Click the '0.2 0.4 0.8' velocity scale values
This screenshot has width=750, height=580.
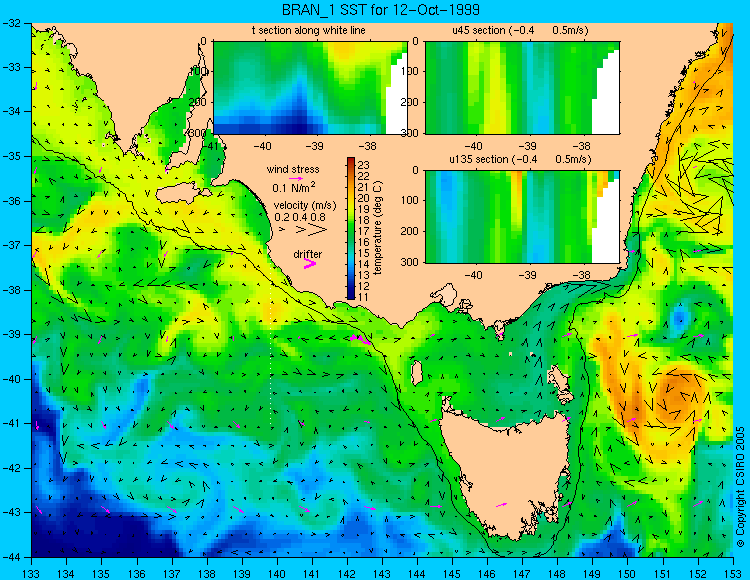(300, 217)
